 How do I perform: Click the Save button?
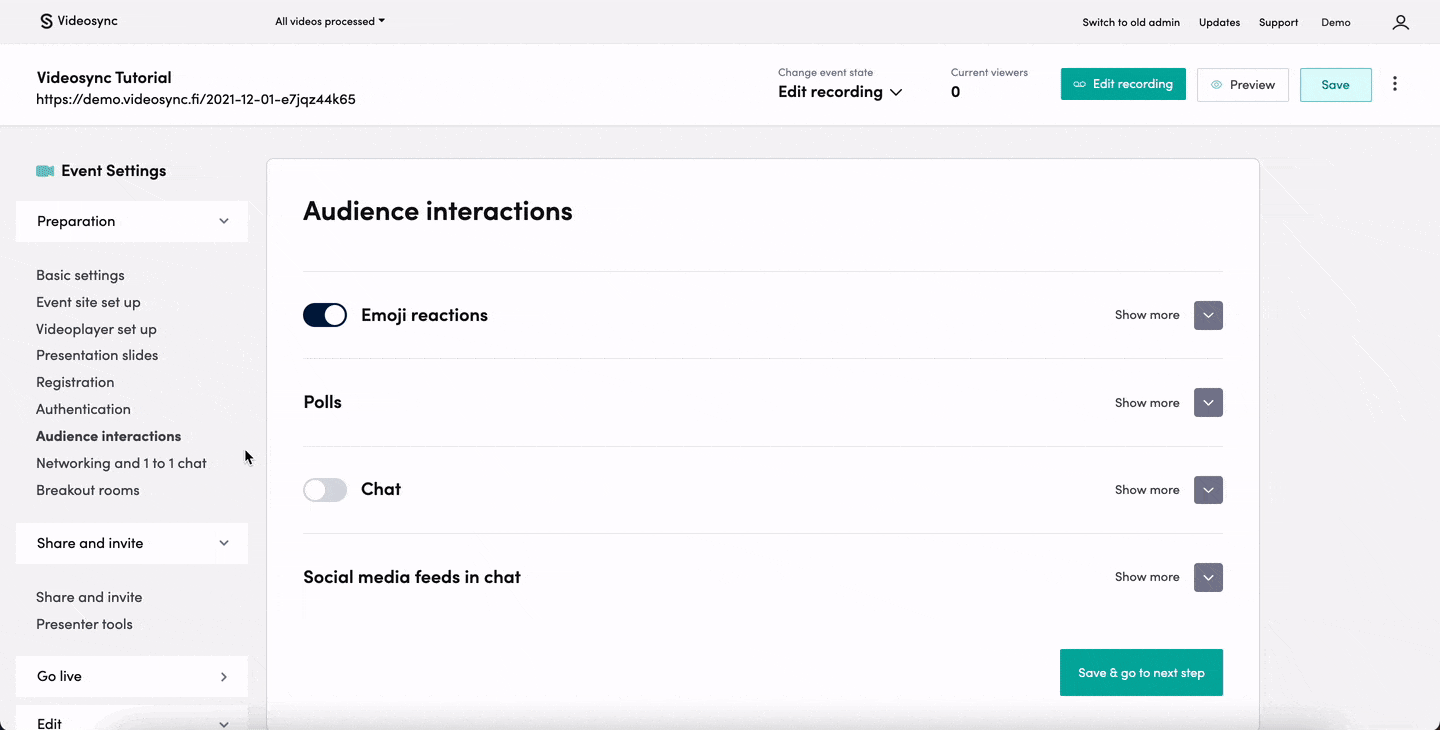1335,84
